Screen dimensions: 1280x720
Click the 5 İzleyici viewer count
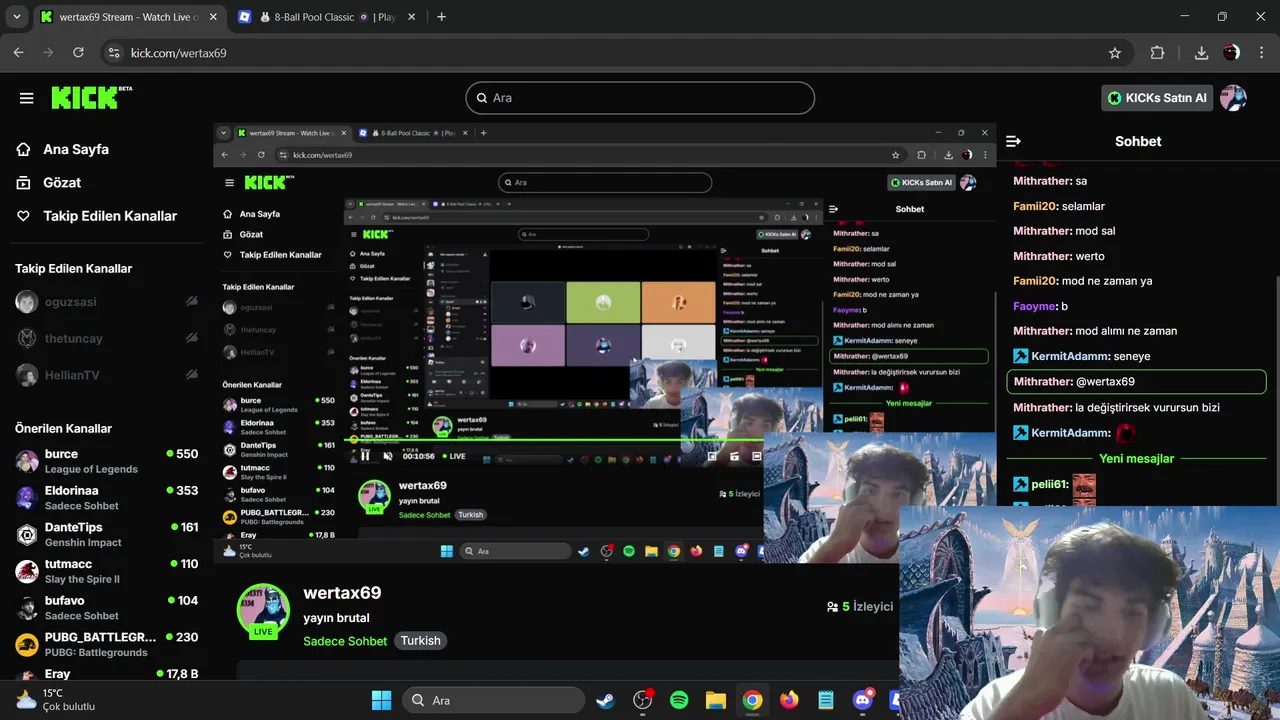click(x=860, y=606)
